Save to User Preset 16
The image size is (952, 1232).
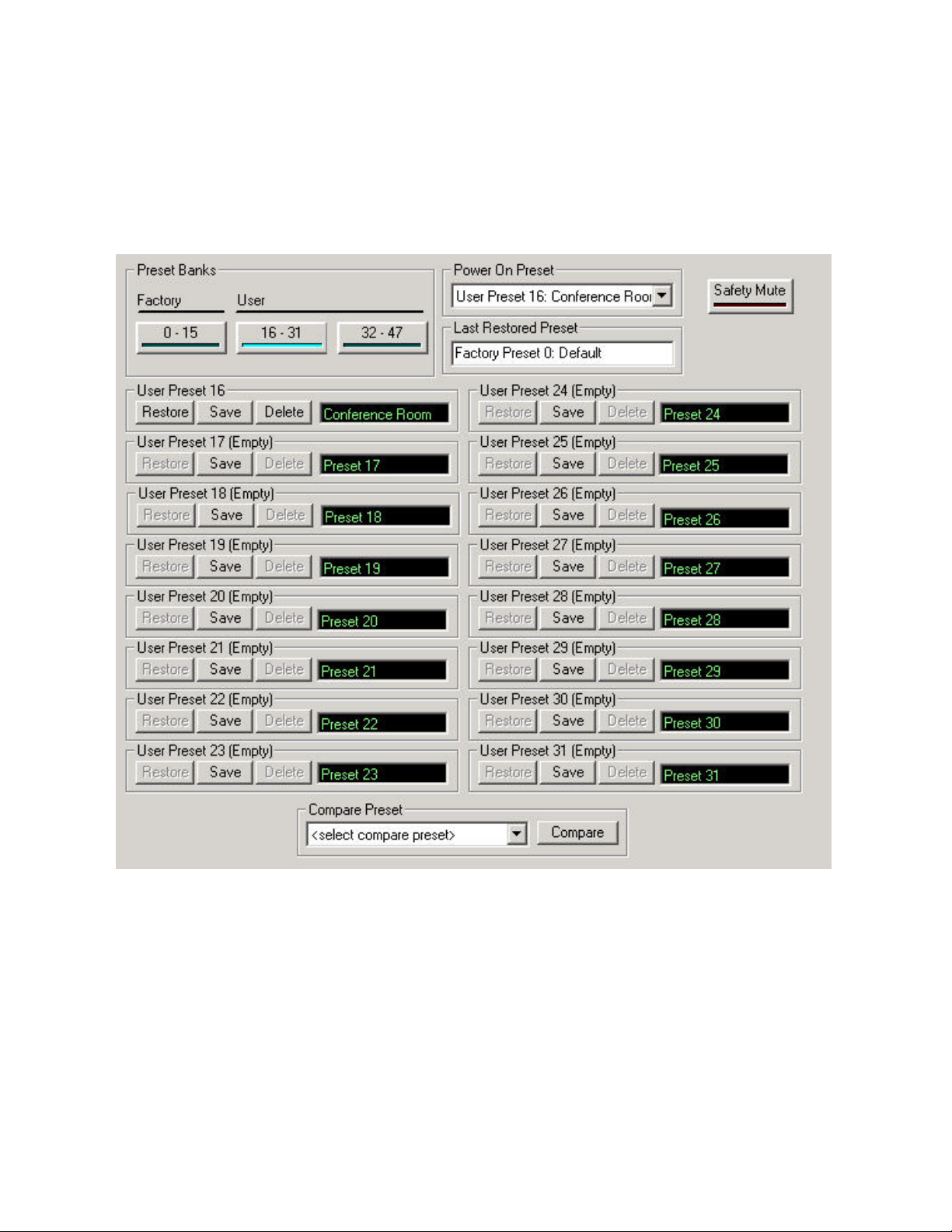[225, 412]
